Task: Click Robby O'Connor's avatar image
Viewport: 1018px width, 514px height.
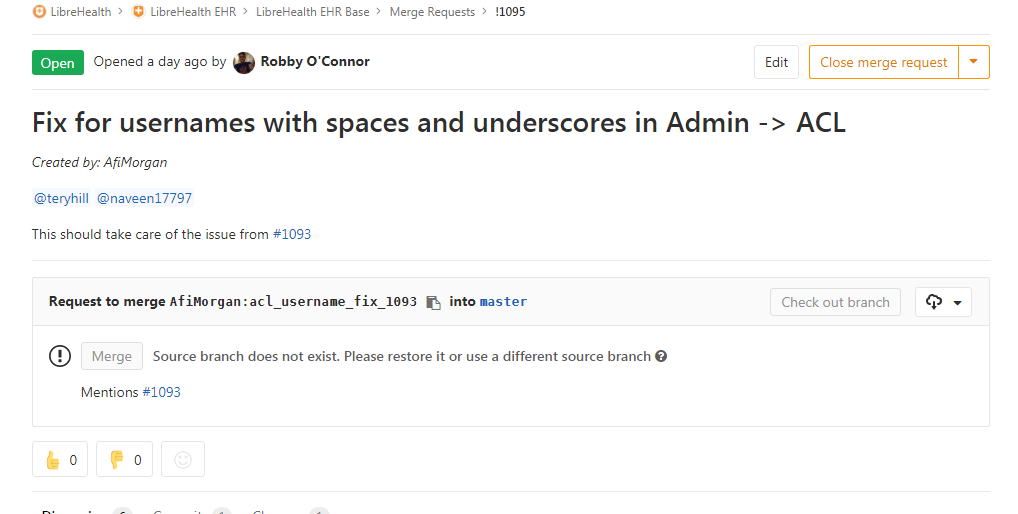Action: pos(244,62)
